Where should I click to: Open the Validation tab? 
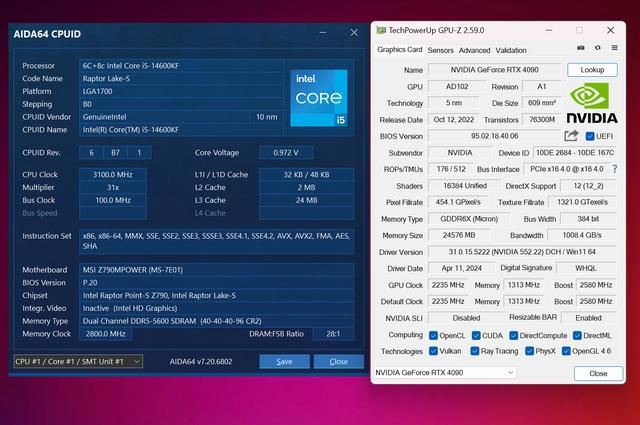511,50
